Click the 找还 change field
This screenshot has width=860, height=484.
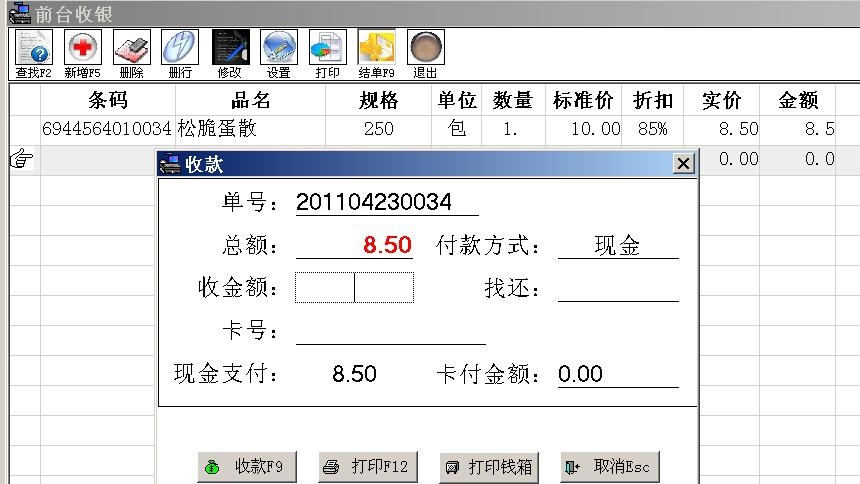(618, 288)
